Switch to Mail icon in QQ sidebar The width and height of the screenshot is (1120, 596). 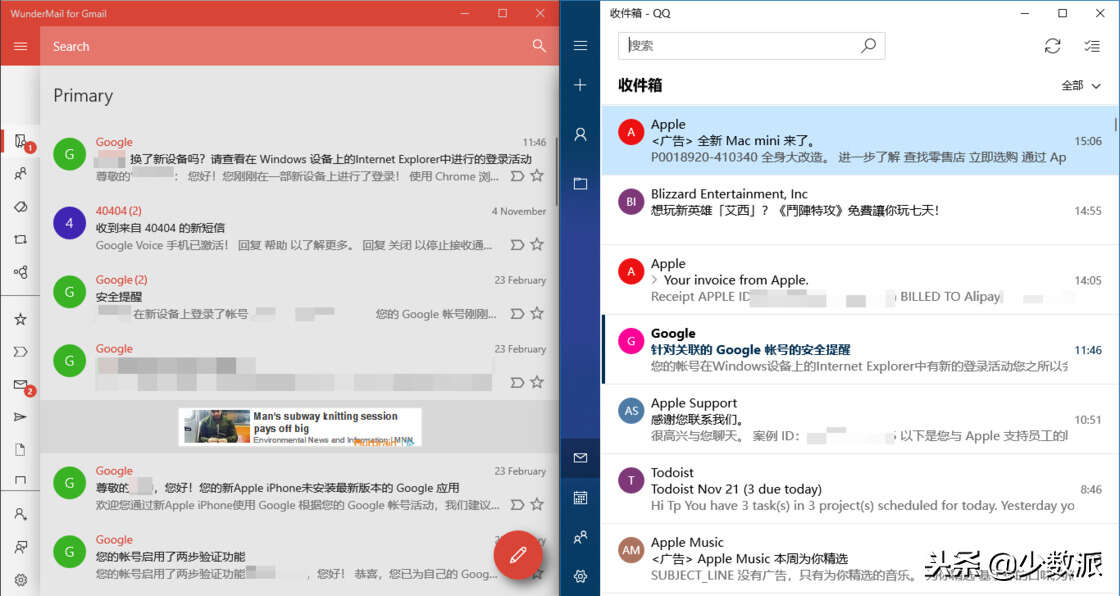pyautogui.click(x=581, y=457)
